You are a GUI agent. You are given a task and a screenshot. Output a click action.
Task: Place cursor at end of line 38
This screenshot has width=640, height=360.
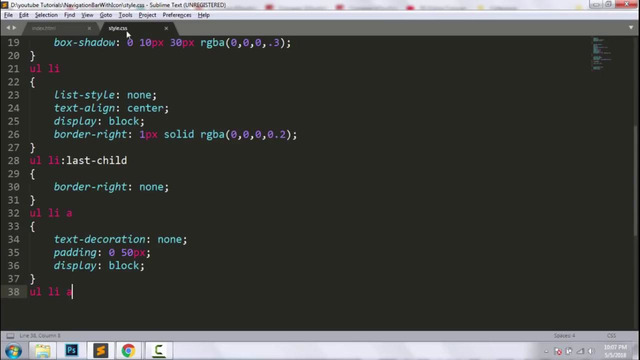click(x=73, y=292)
